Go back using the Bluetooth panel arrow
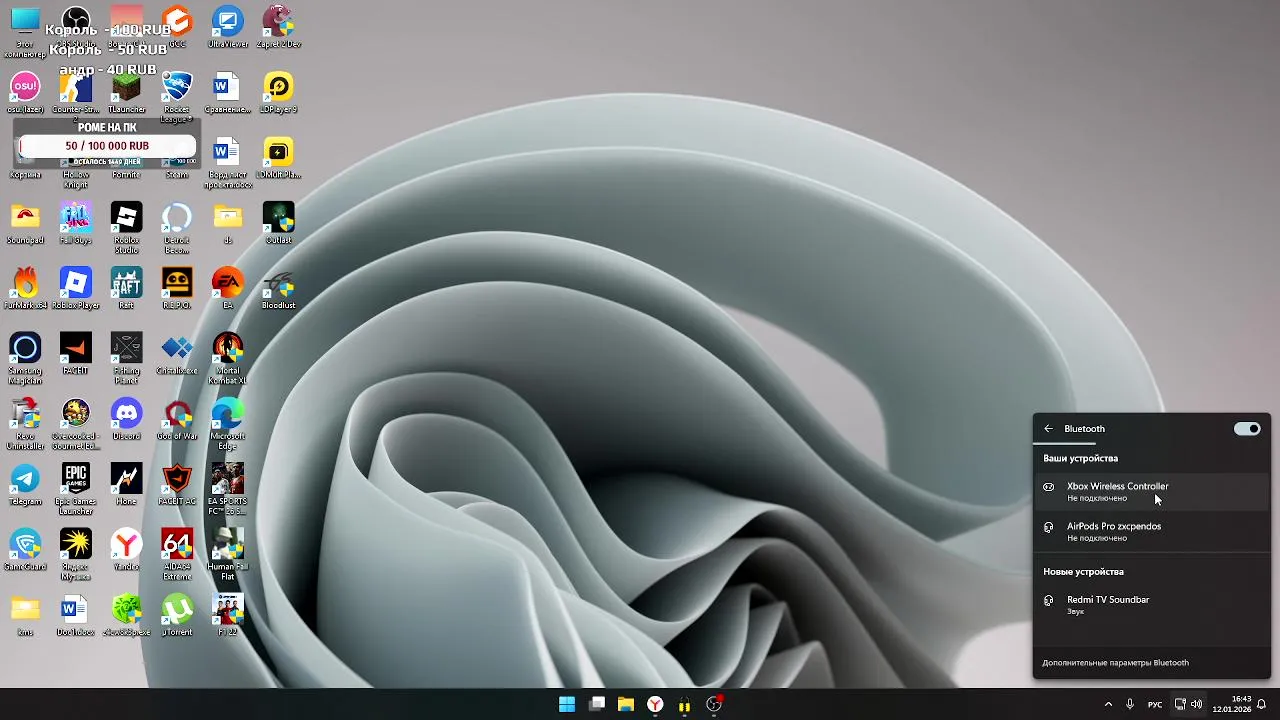1280x720 pixels. point(1048,429)
